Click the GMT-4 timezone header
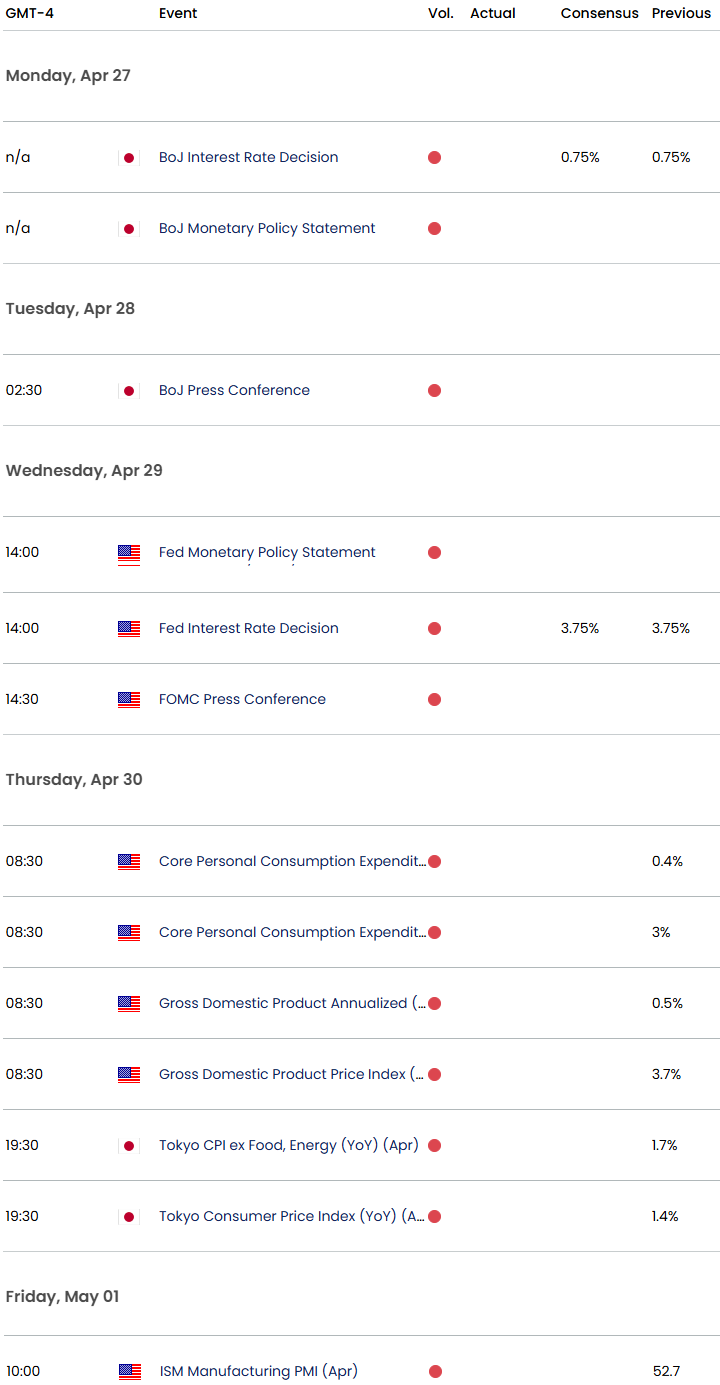Image resolution: width=720 pixels, height=1385 pixels. [30, 14]
